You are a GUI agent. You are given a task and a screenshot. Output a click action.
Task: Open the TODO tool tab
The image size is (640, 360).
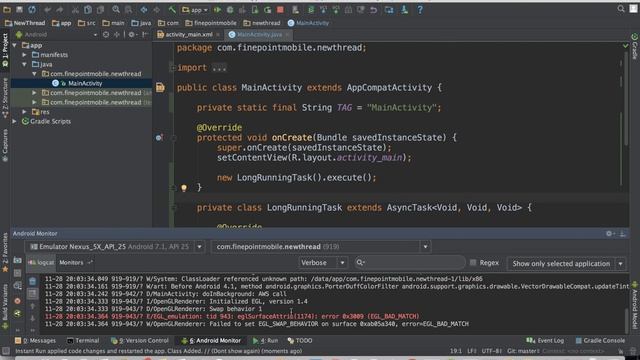point(300,340)
